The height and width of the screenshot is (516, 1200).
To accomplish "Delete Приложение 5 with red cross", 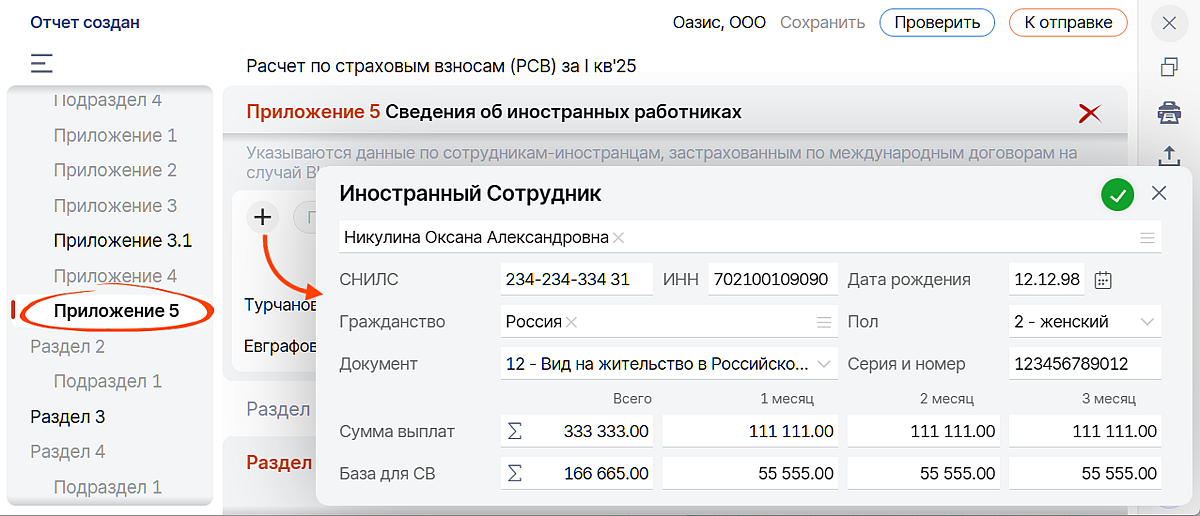I will tap(1089, 113).
